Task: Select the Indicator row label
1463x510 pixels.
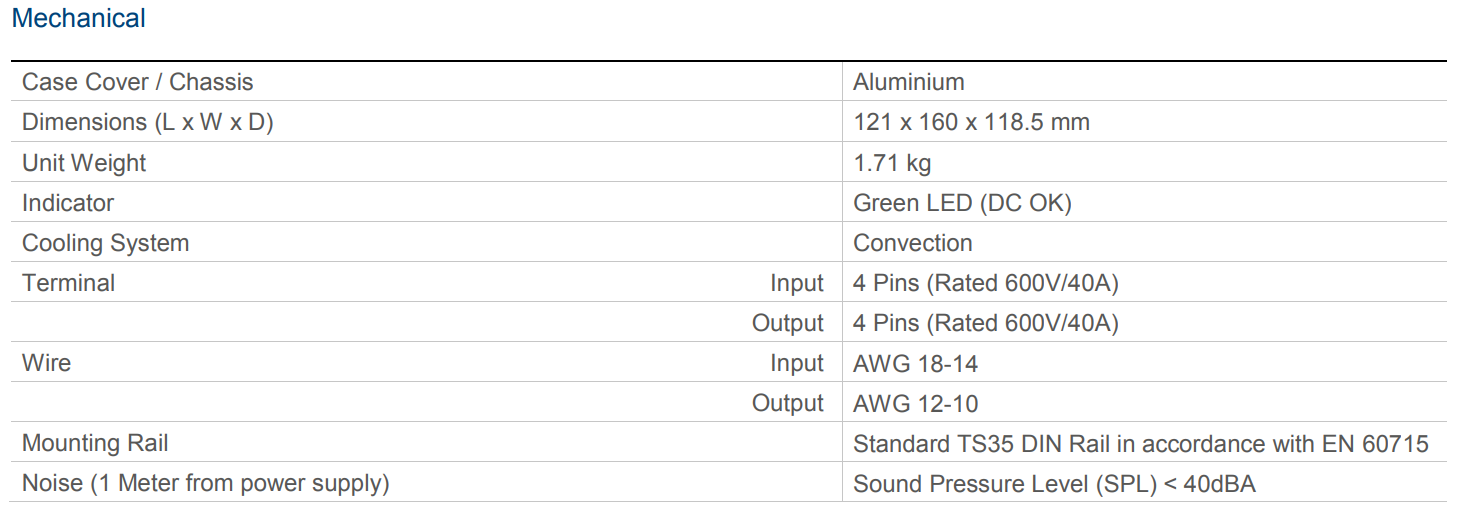Action: coord(68,203)
